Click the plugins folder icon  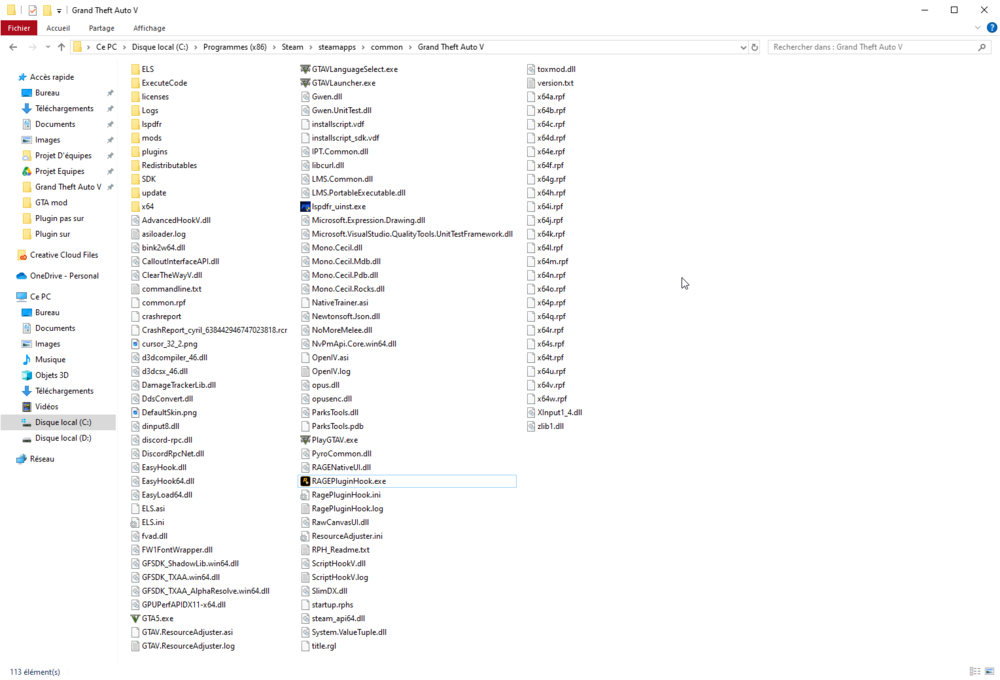[135, 152]
